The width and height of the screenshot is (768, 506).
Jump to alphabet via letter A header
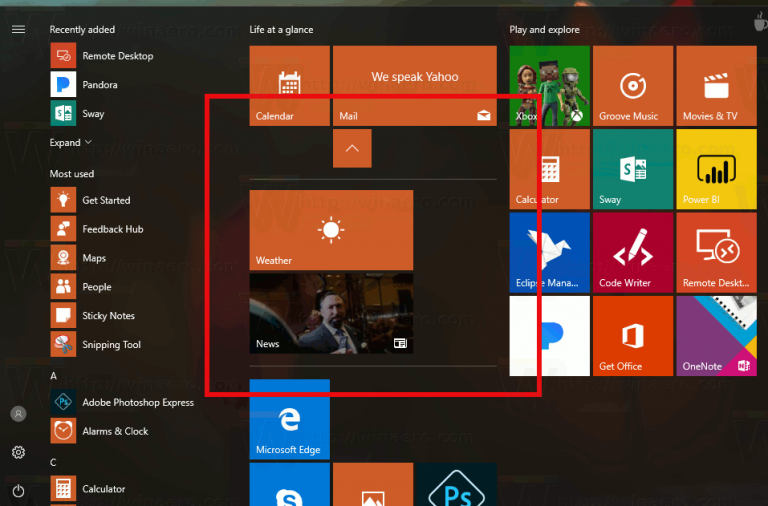coord(54,376)
